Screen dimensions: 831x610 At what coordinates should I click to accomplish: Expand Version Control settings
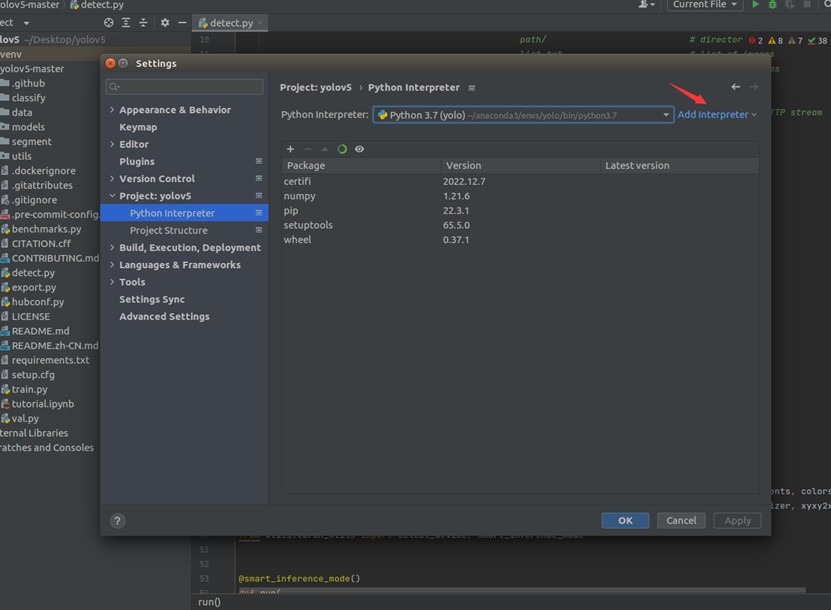click(112, 179)
